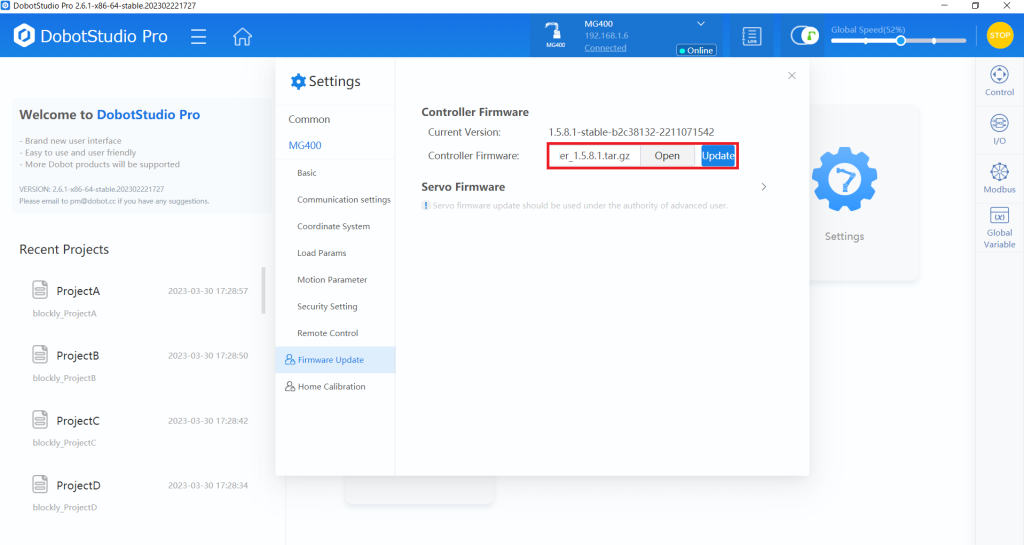This screenshot has width=1024, height=545.
Task: Click the Open firmware file button
Action: [667, 156]
